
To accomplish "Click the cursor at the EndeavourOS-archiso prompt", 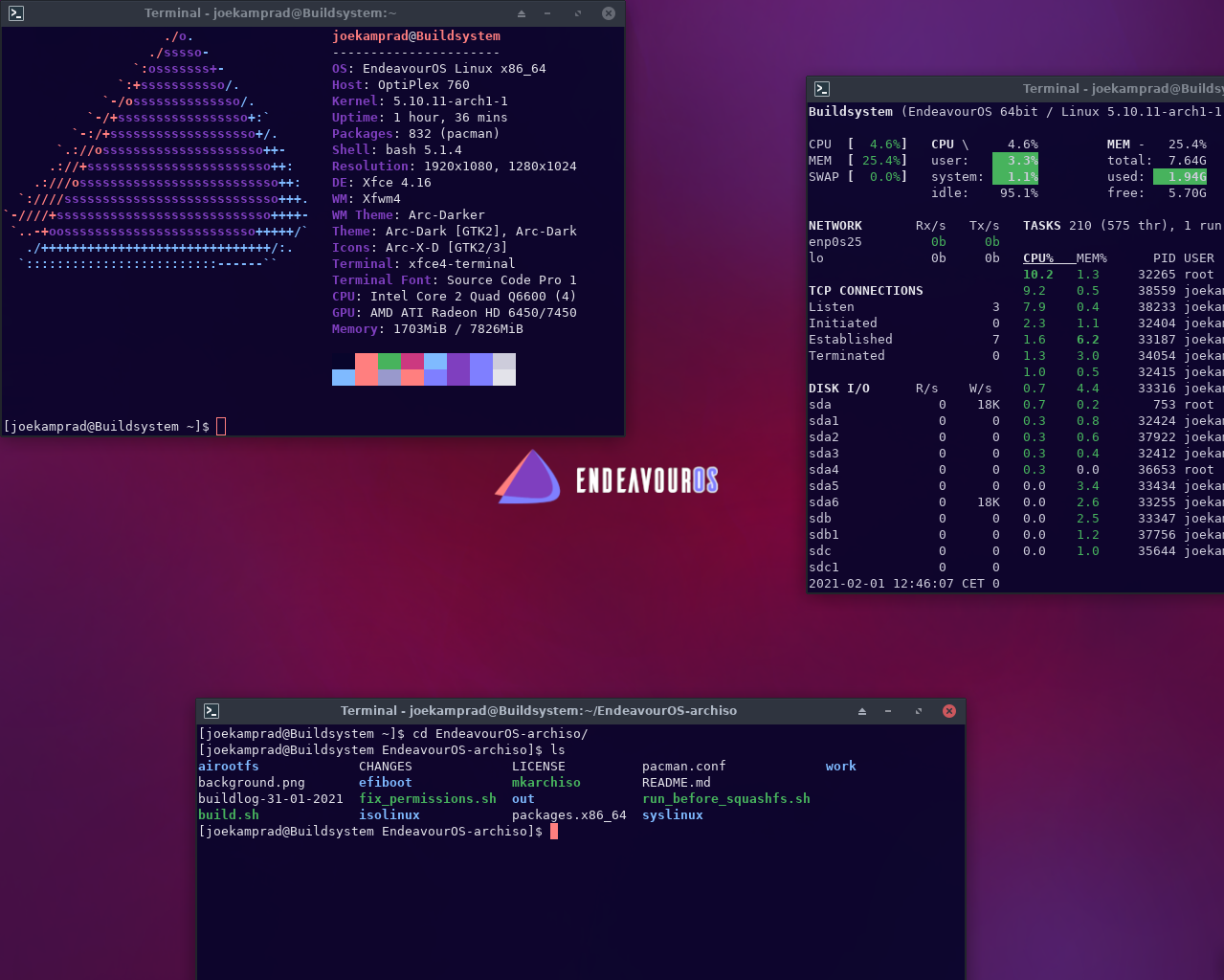I will [x=554, y=831].
